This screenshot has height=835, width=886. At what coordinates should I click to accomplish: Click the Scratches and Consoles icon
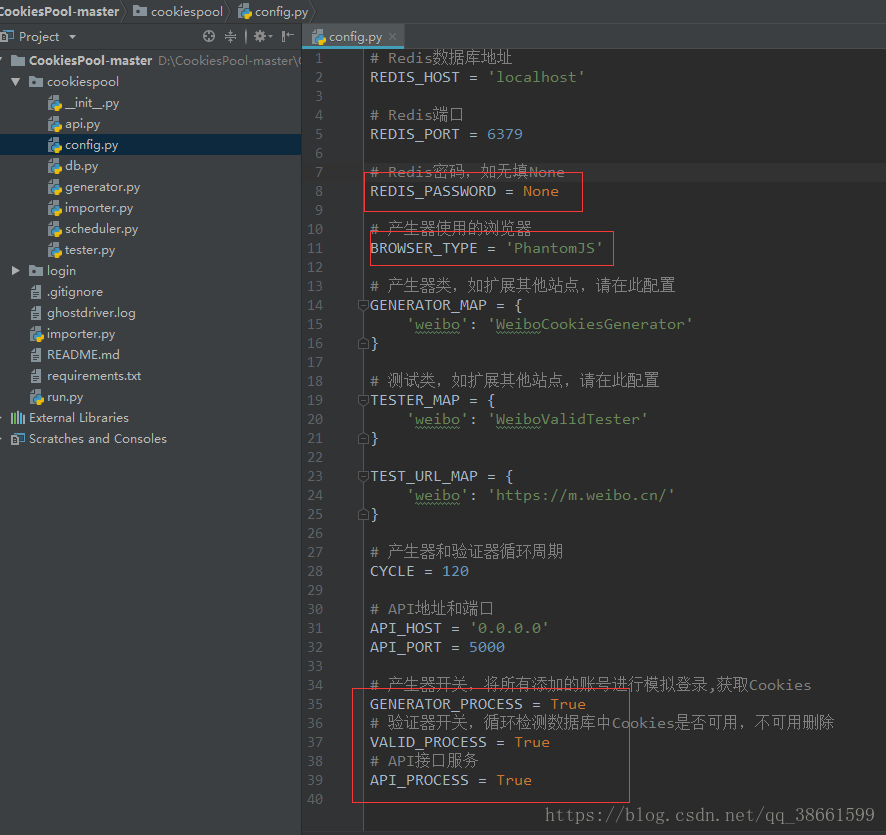(18, 438)
